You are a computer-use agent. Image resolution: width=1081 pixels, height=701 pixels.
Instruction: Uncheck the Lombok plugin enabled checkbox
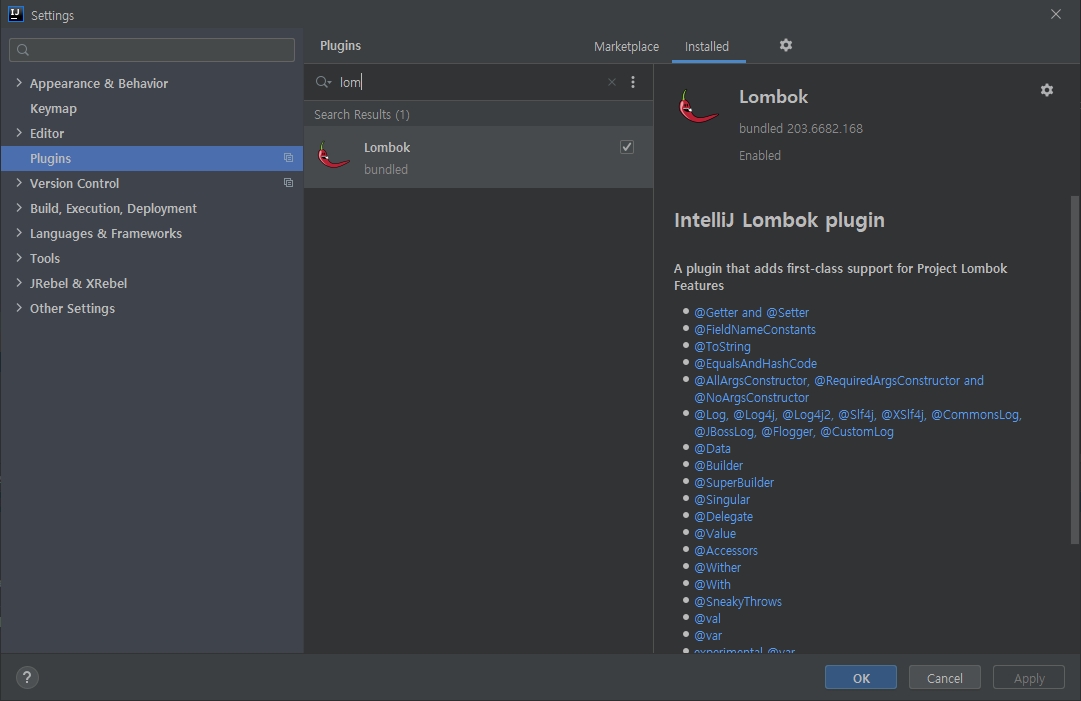click(627, 147)
